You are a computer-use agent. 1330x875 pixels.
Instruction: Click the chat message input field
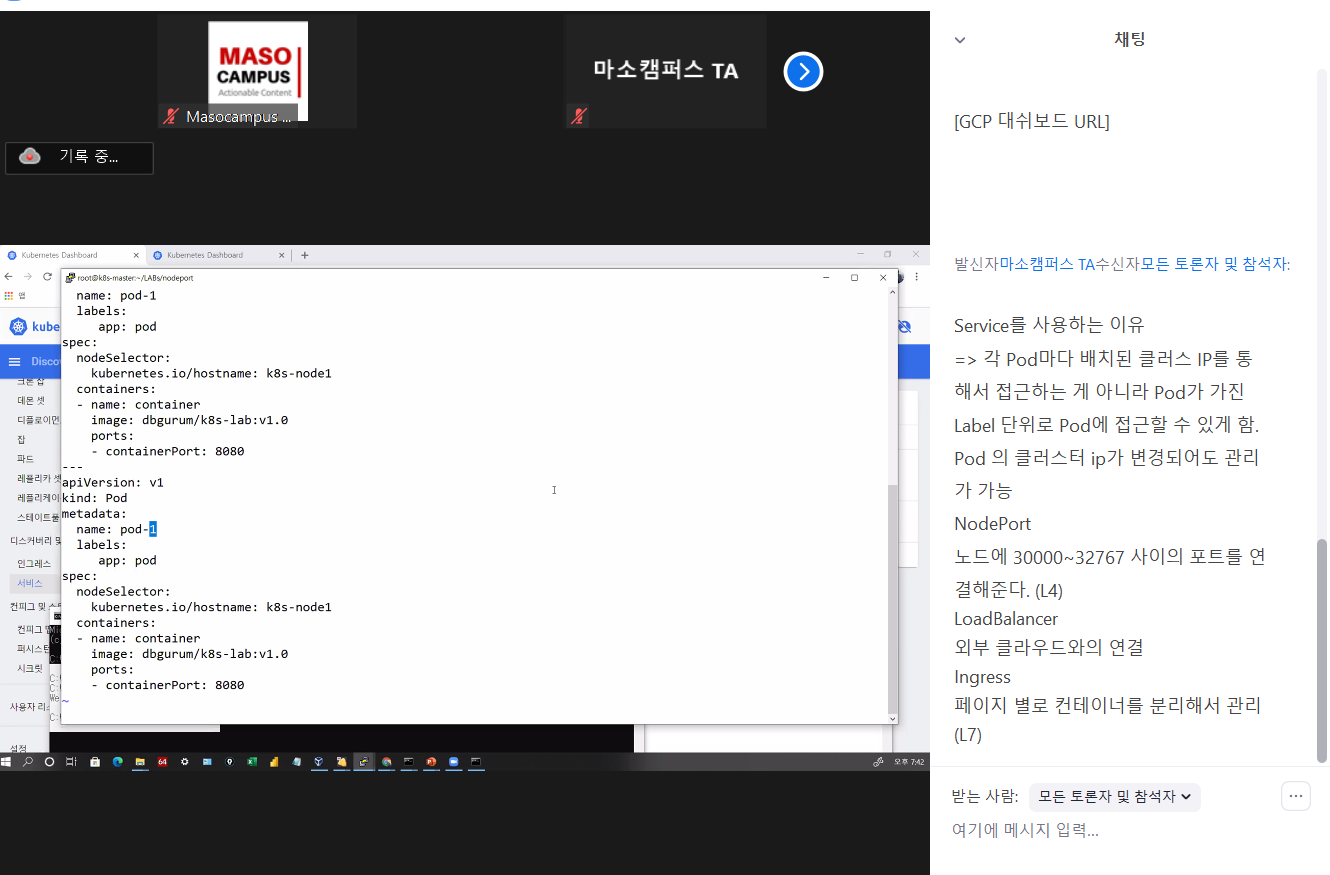coord(1100,830)
